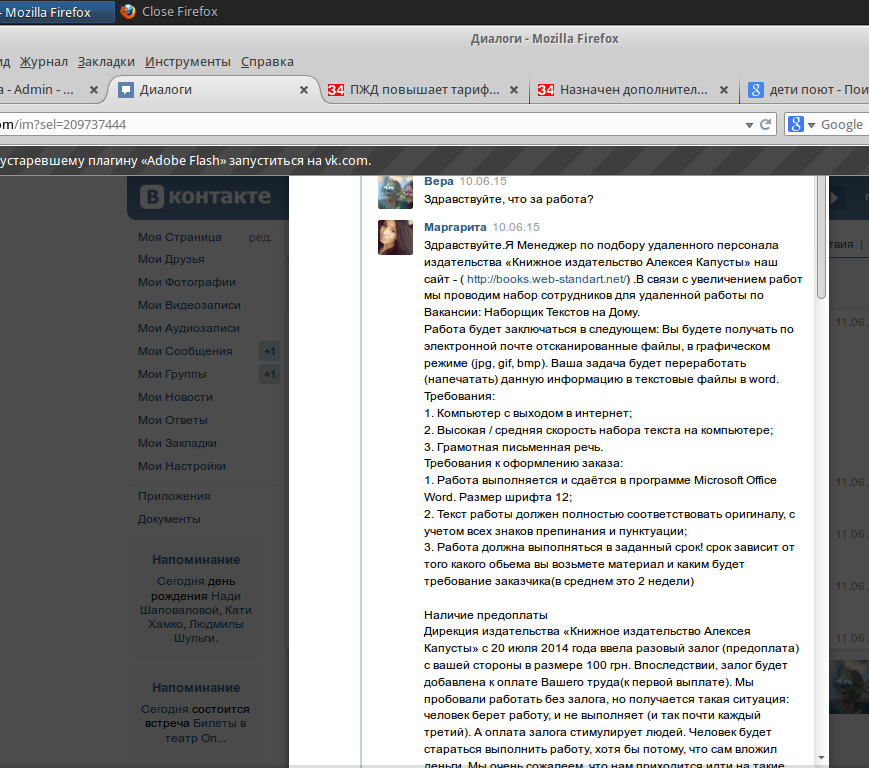This screenshot has width=869, height=768.
Task: Click Вера's message date 10.06.15
Action: (483, 181)
